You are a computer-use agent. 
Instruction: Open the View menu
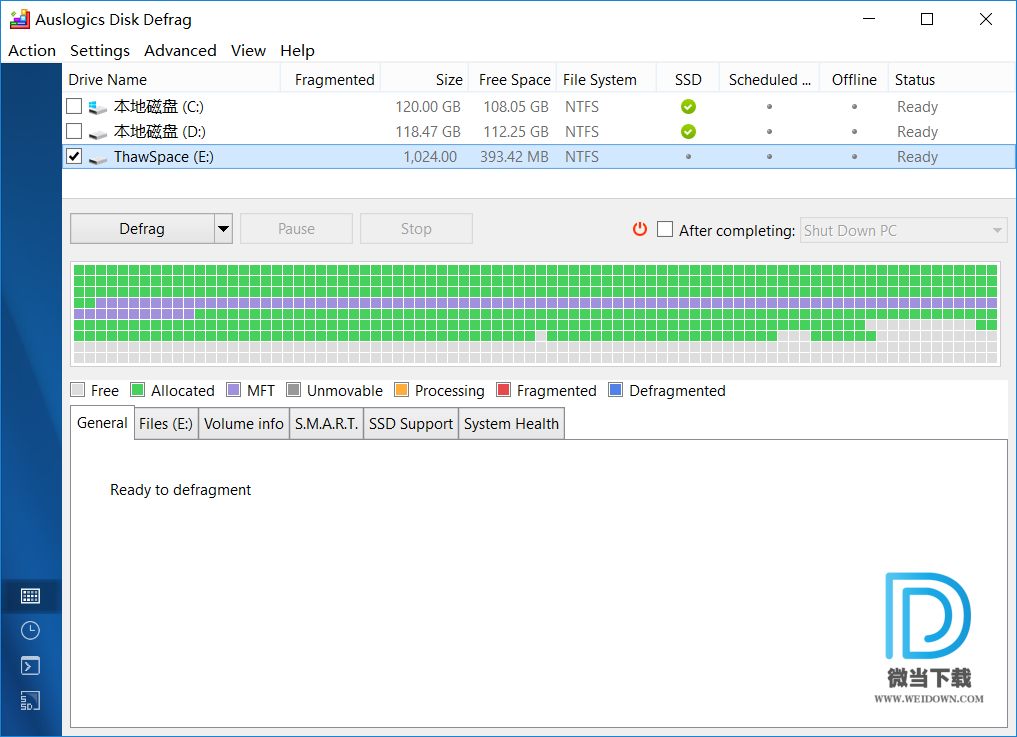point(248,51)
